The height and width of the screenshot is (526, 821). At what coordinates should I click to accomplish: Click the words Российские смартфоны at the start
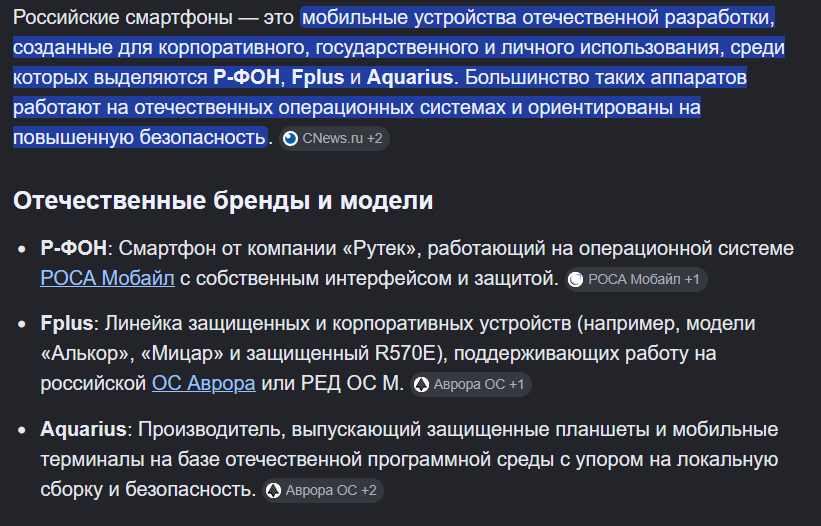click(x=123, y=17)
